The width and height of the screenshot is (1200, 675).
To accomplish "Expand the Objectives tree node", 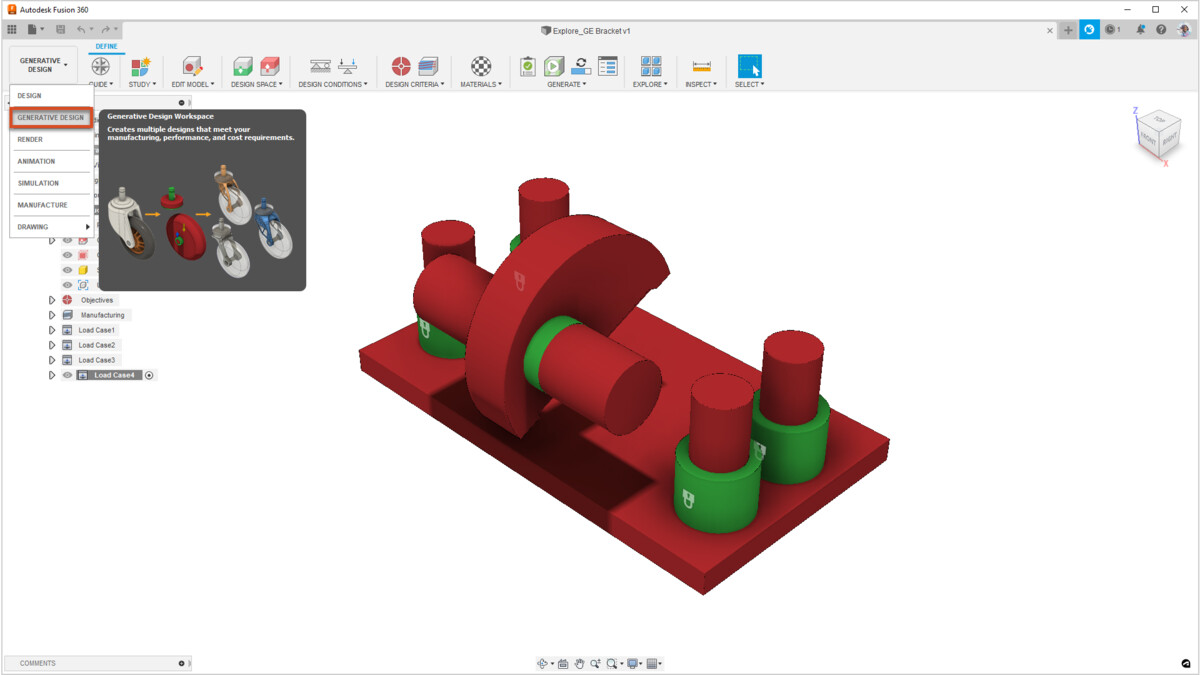I will click(52, 300).
